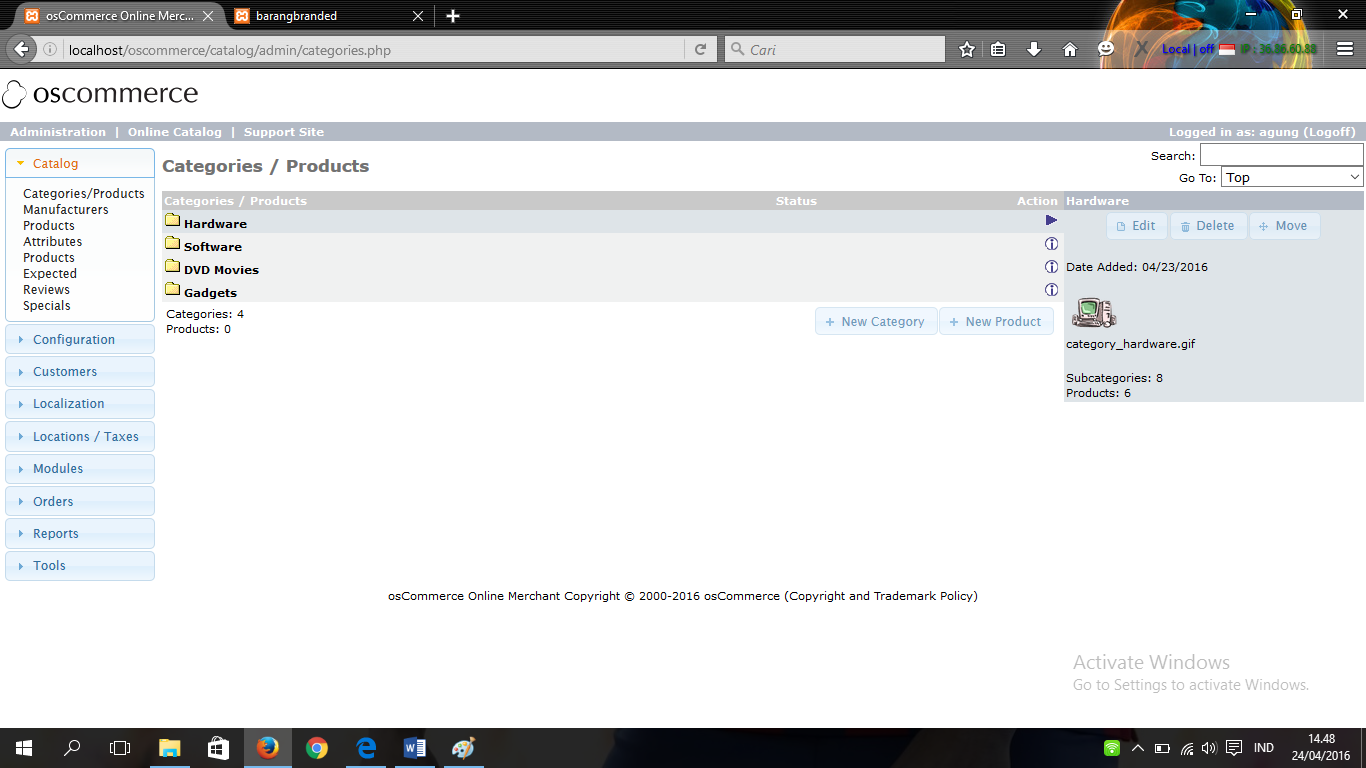The height and width of the screenshot is (768, 1366).
Task: Open the Online Catalog header link
Action: tap(175, 132)
